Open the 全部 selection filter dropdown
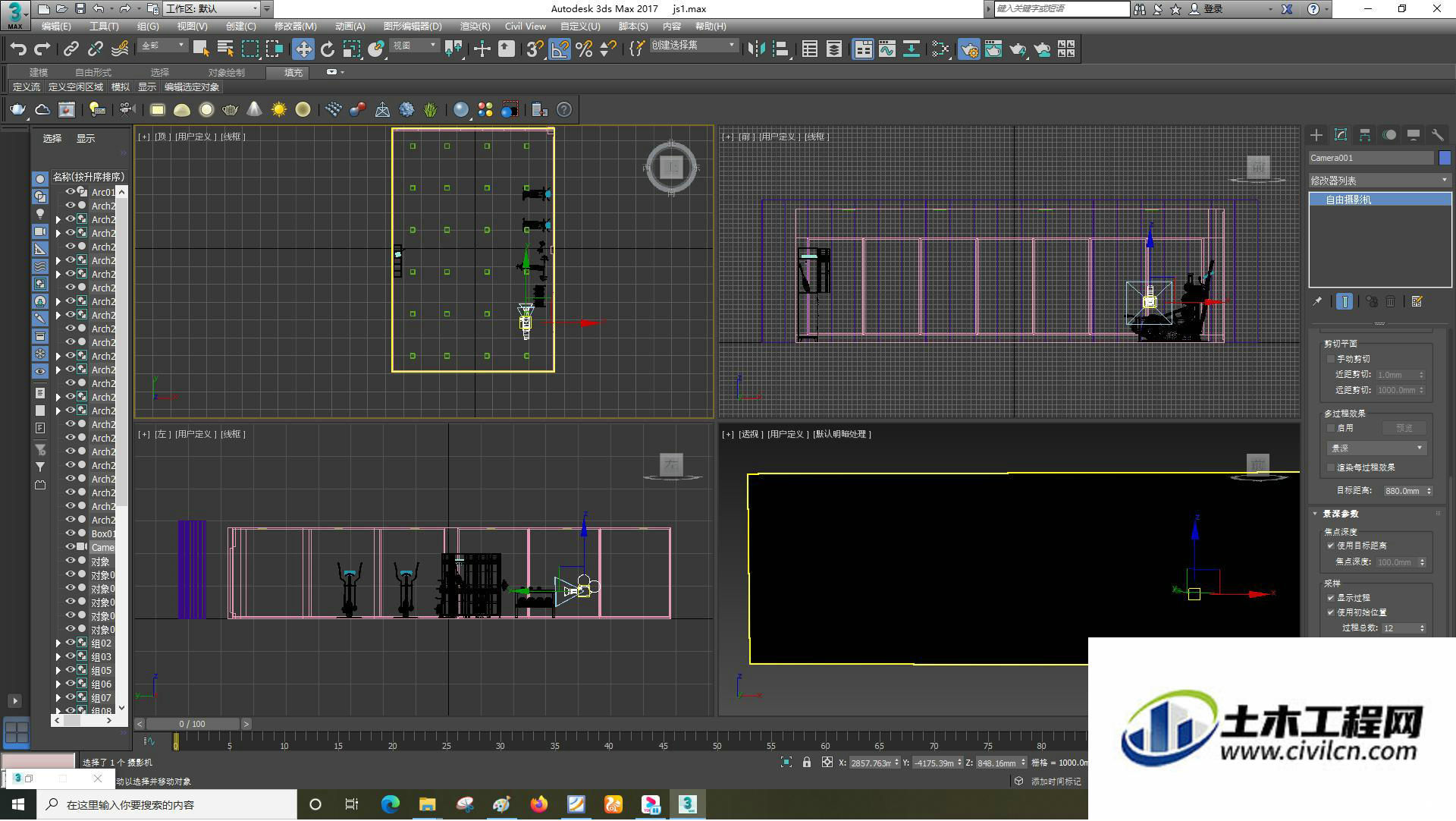1456x821 pixels. pos(163,46)
